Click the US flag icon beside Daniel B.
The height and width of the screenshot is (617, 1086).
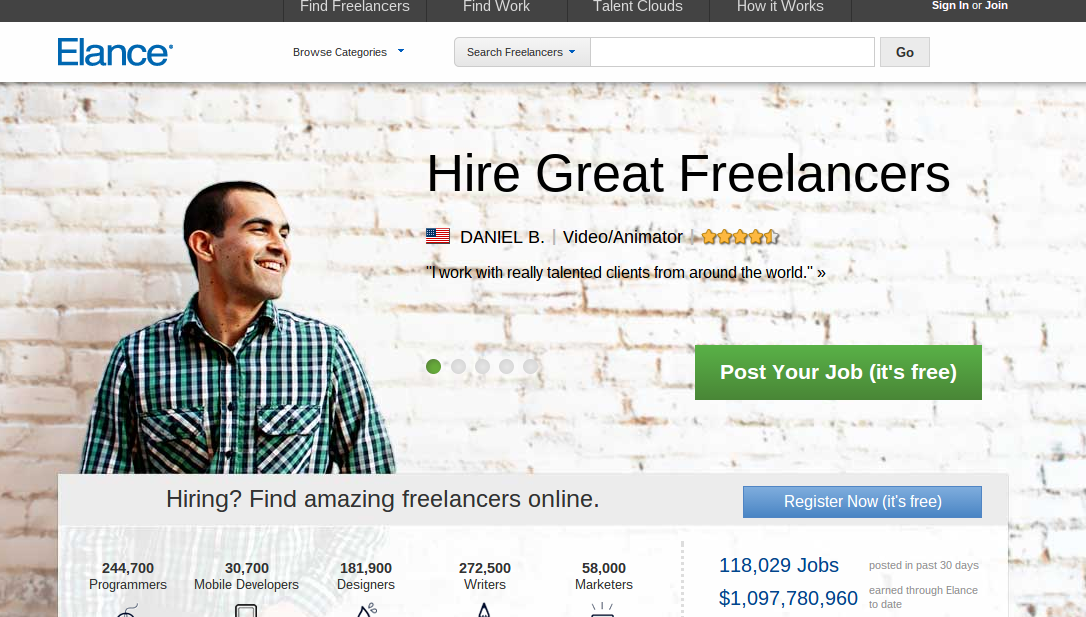coord(438,237)
